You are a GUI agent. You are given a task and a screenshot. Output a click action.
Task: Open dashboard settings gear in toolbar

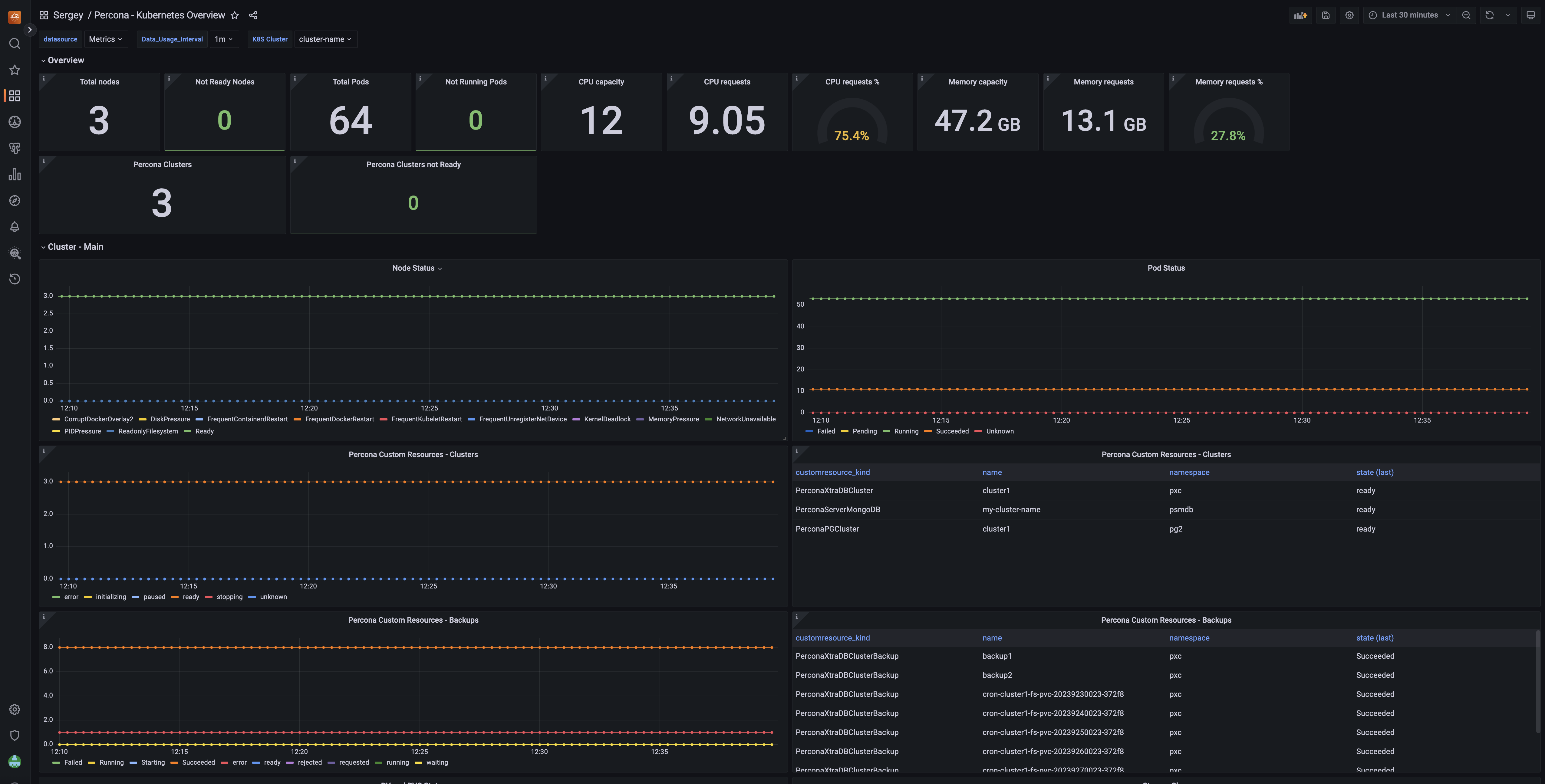coord(1349,16)
